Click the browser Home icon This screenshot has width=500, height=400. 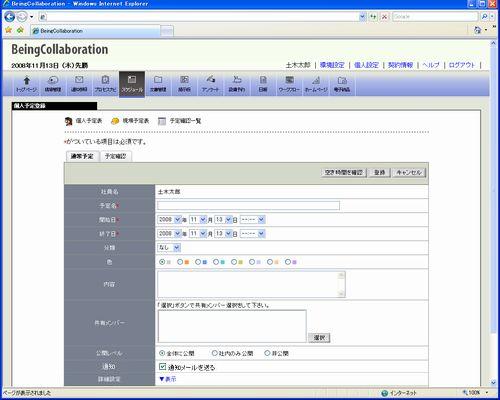(478, 30)
